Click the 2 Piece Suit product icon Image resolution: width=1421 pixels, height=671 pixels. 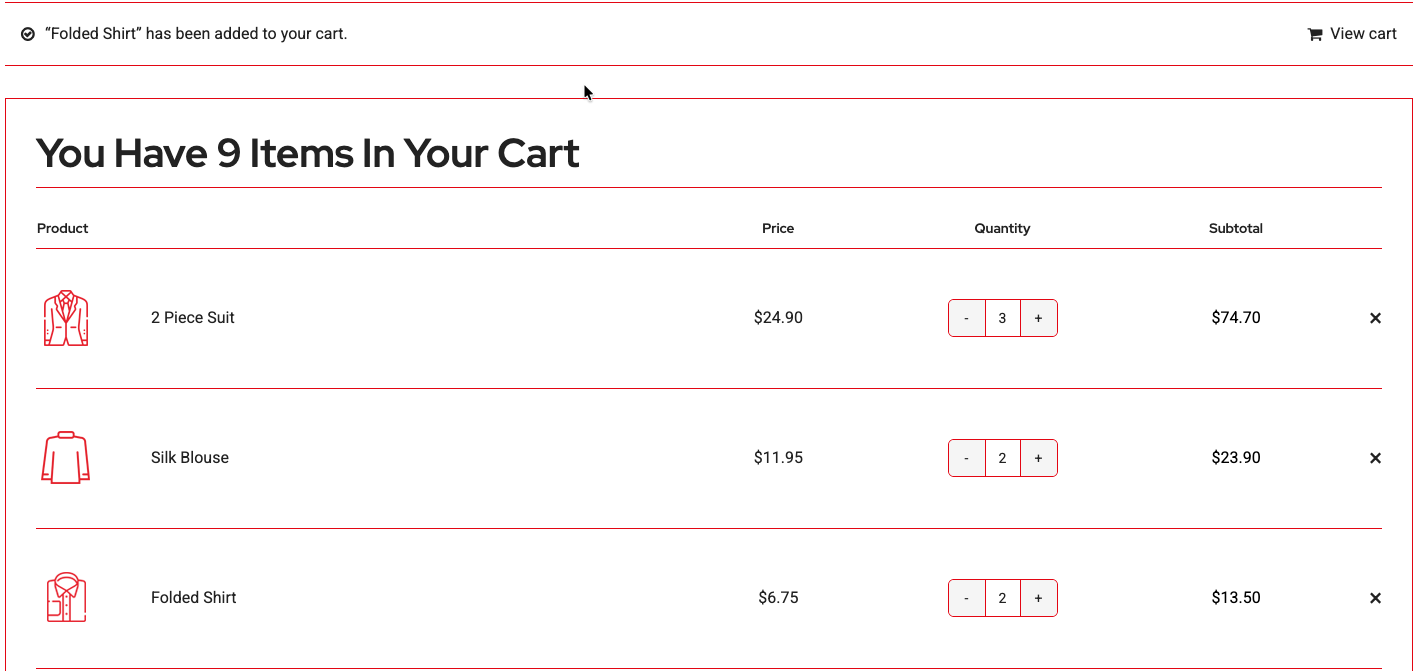(x=66, y=318)
